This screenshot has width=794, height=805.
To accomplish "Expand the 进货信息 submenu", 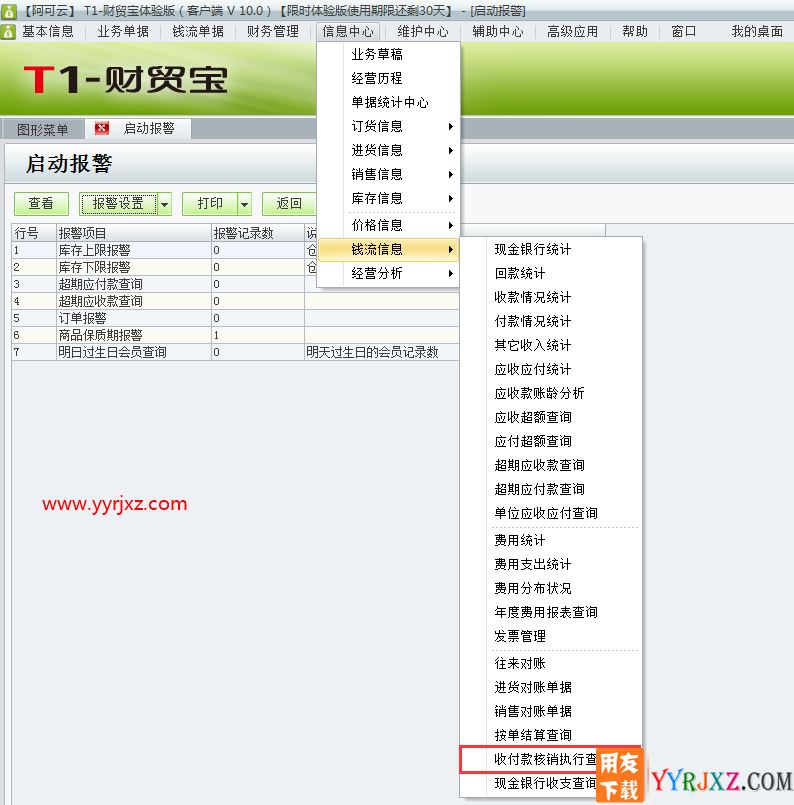I will (389, 150).
